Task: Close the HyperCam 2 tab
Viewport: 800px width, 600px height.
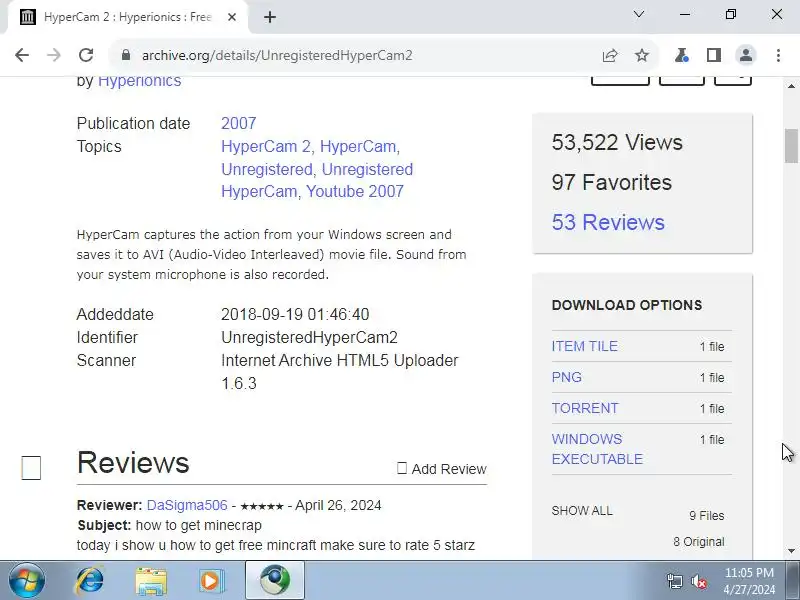Action: tap(232, 17)
